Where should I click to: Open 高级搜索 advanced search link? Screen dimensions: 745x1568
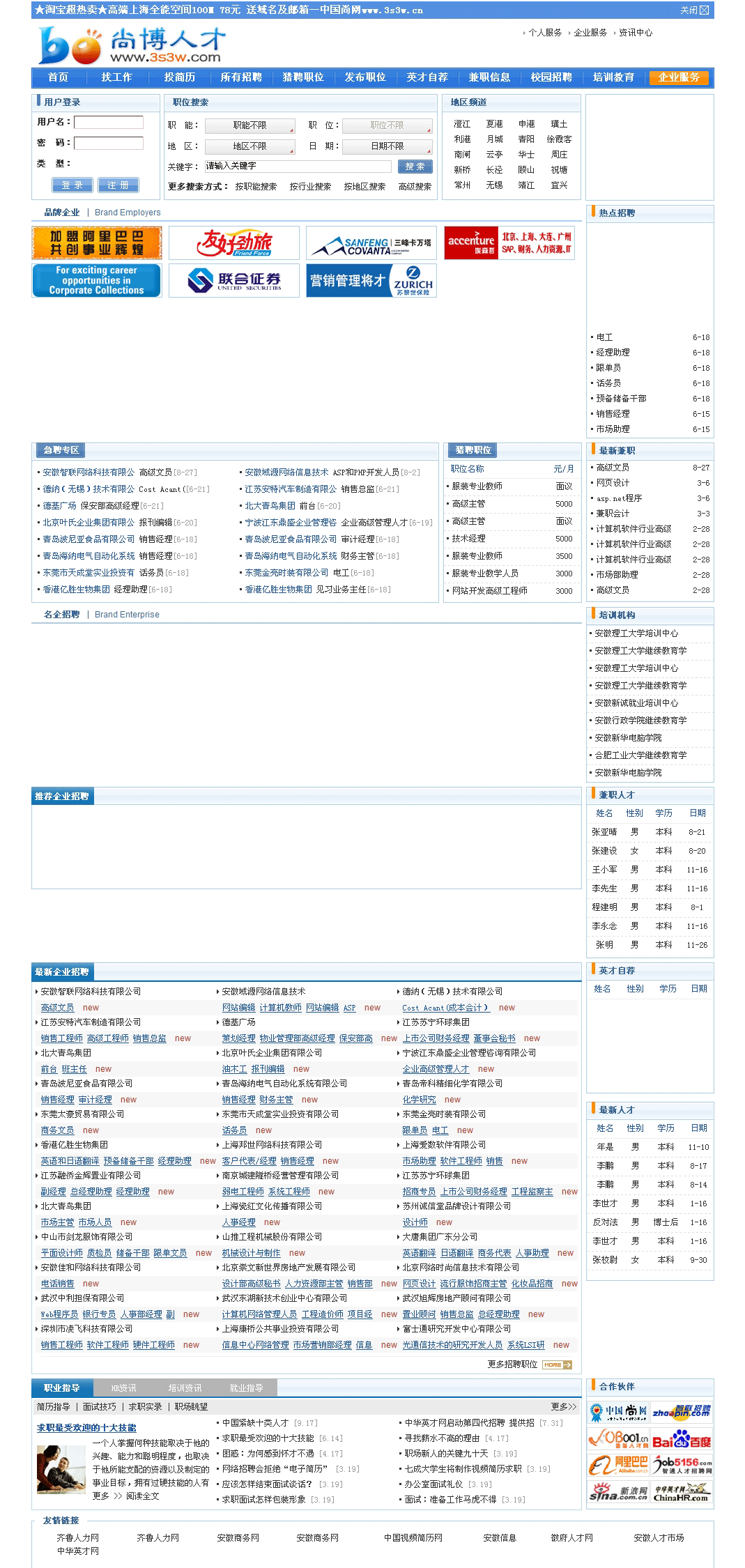pos(415,187)
